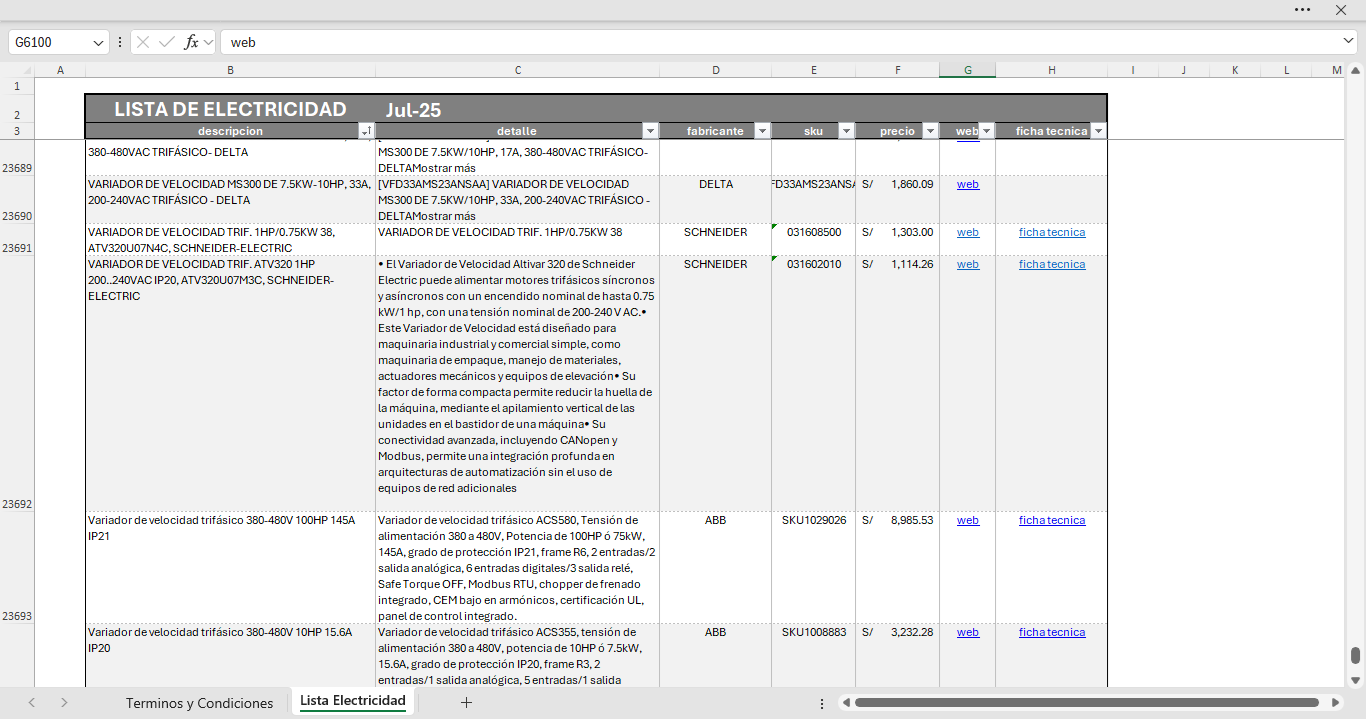Image resolution: width=1366 pixels, height=719 pixels.
Task: Go to next sheet with right arrow
Action: 64,703
